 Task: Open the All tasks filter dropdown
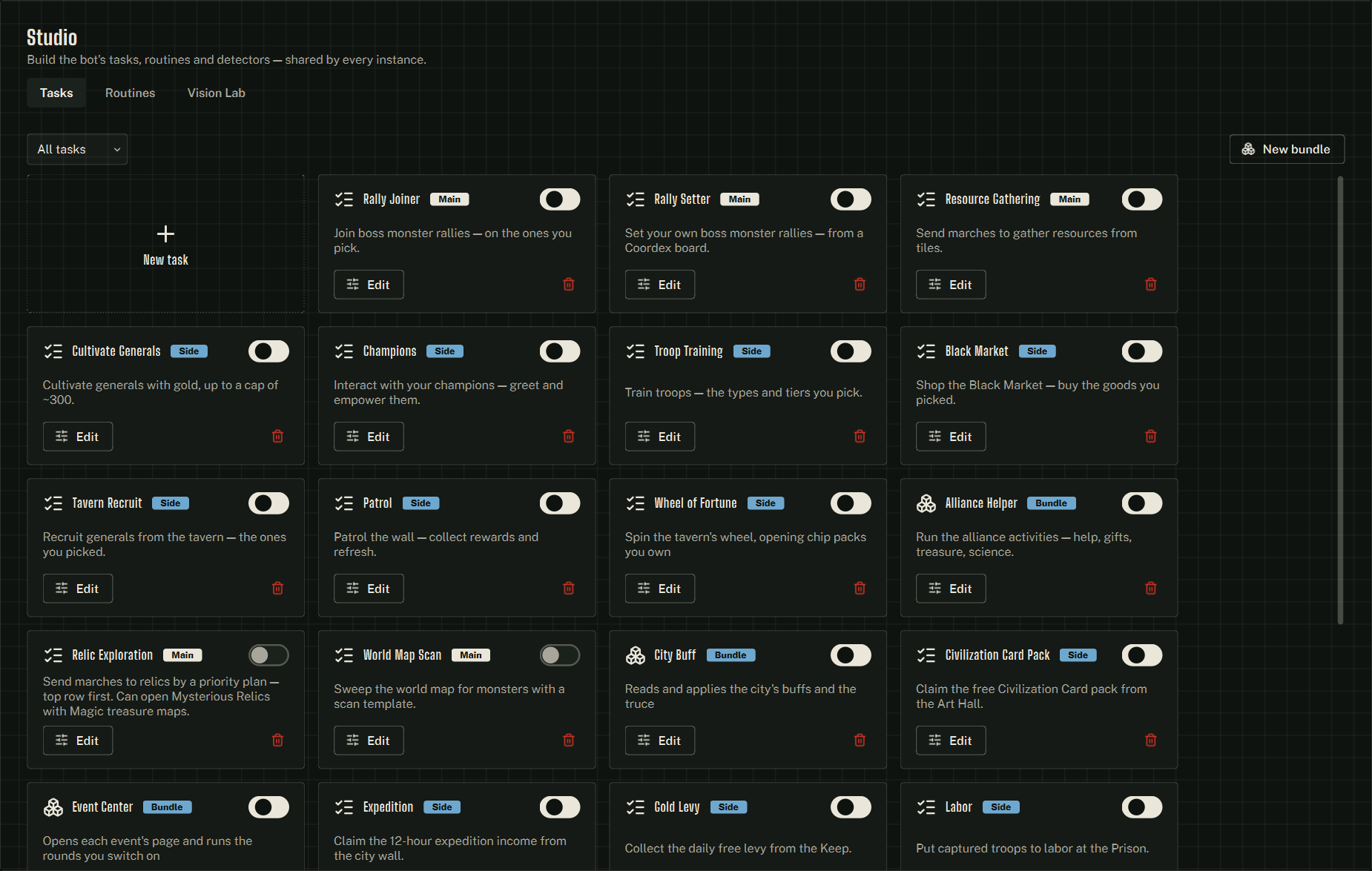point(77,149)
